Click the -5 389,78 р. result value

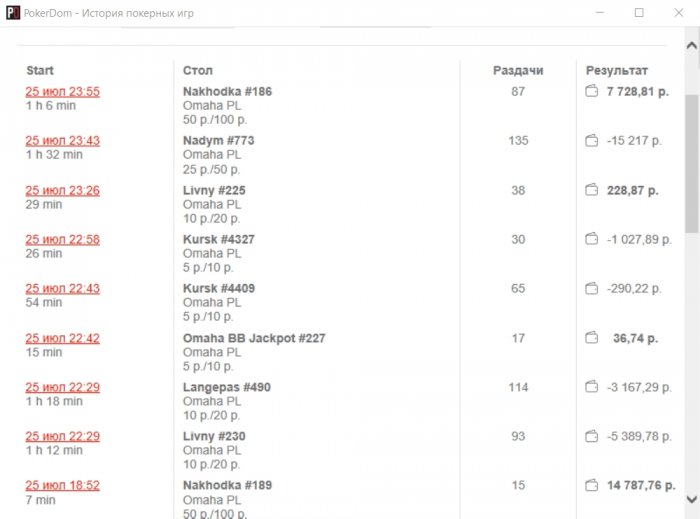(x=639, y=436)
